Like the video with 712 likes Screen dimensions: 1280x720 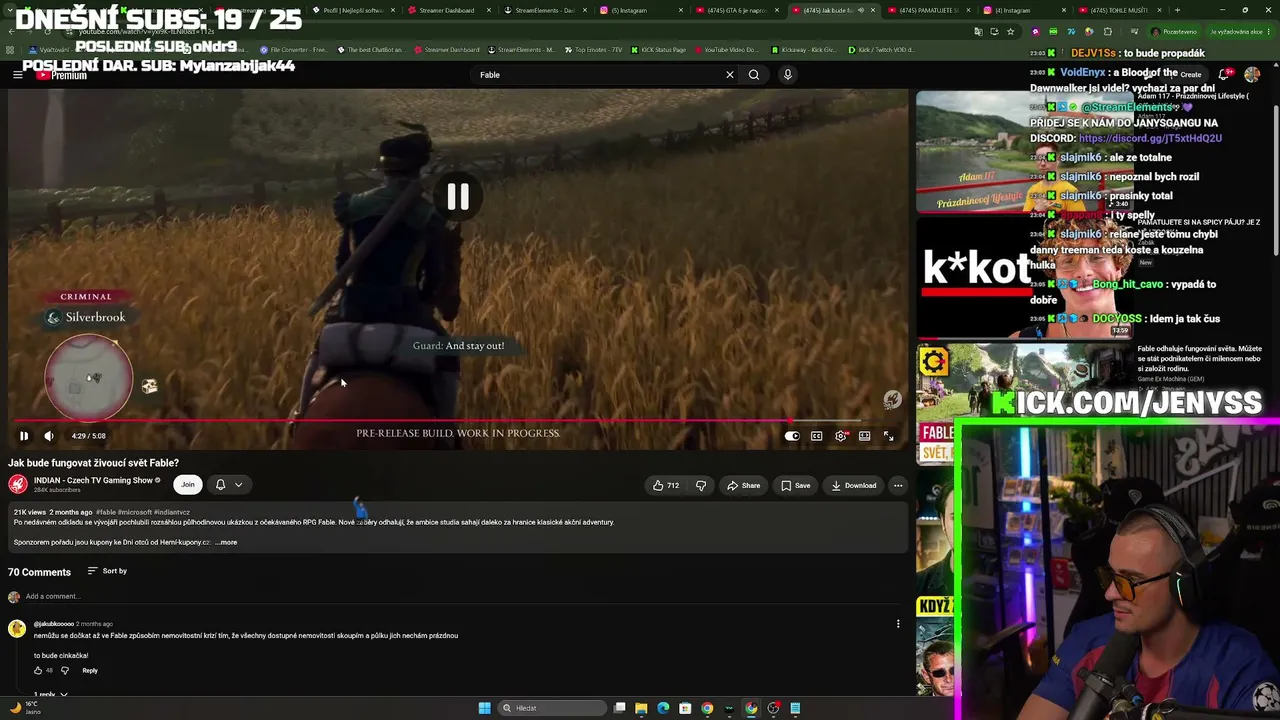[666, 486]
